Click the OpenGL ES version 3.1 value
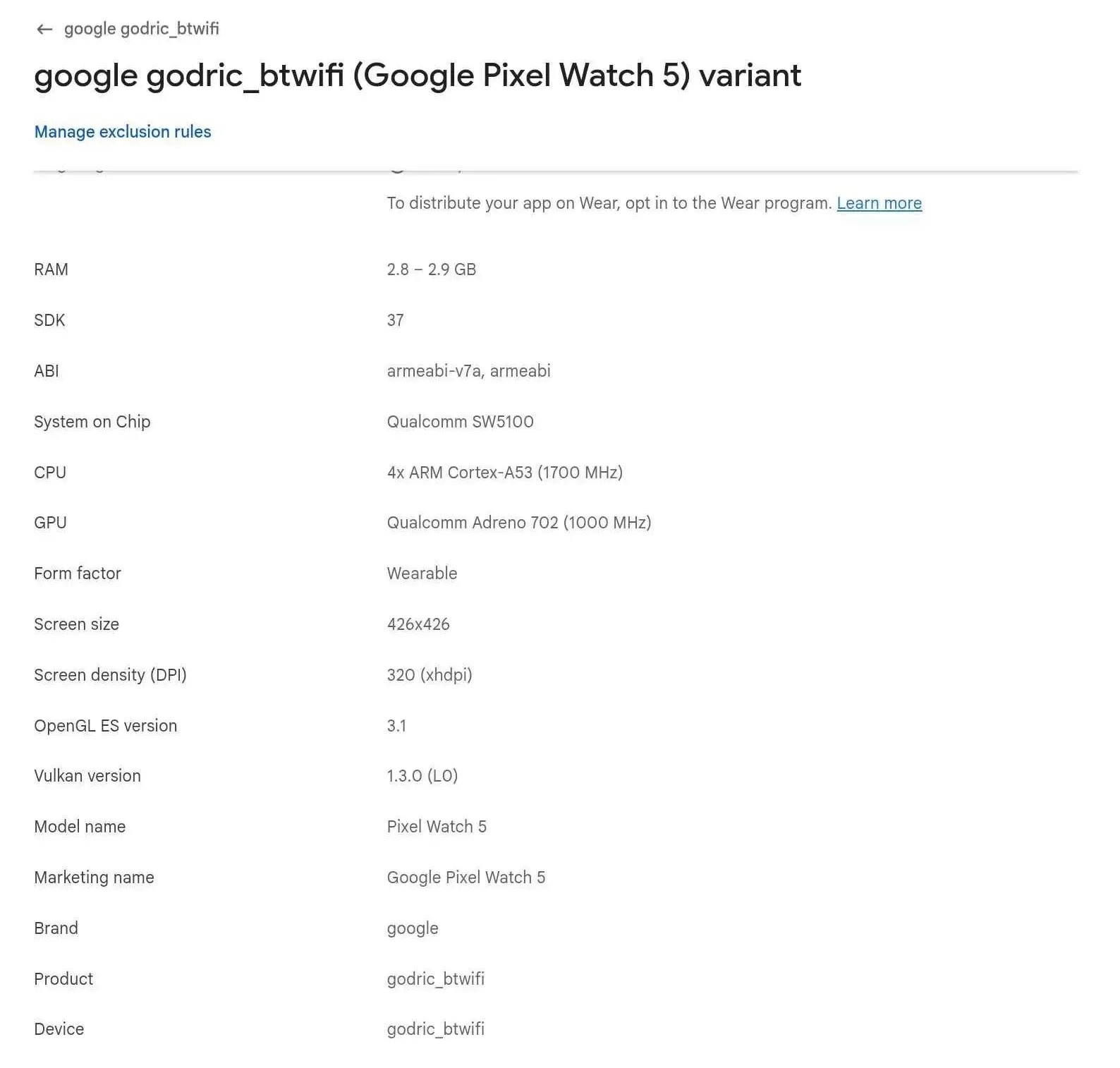 (396, 726)
